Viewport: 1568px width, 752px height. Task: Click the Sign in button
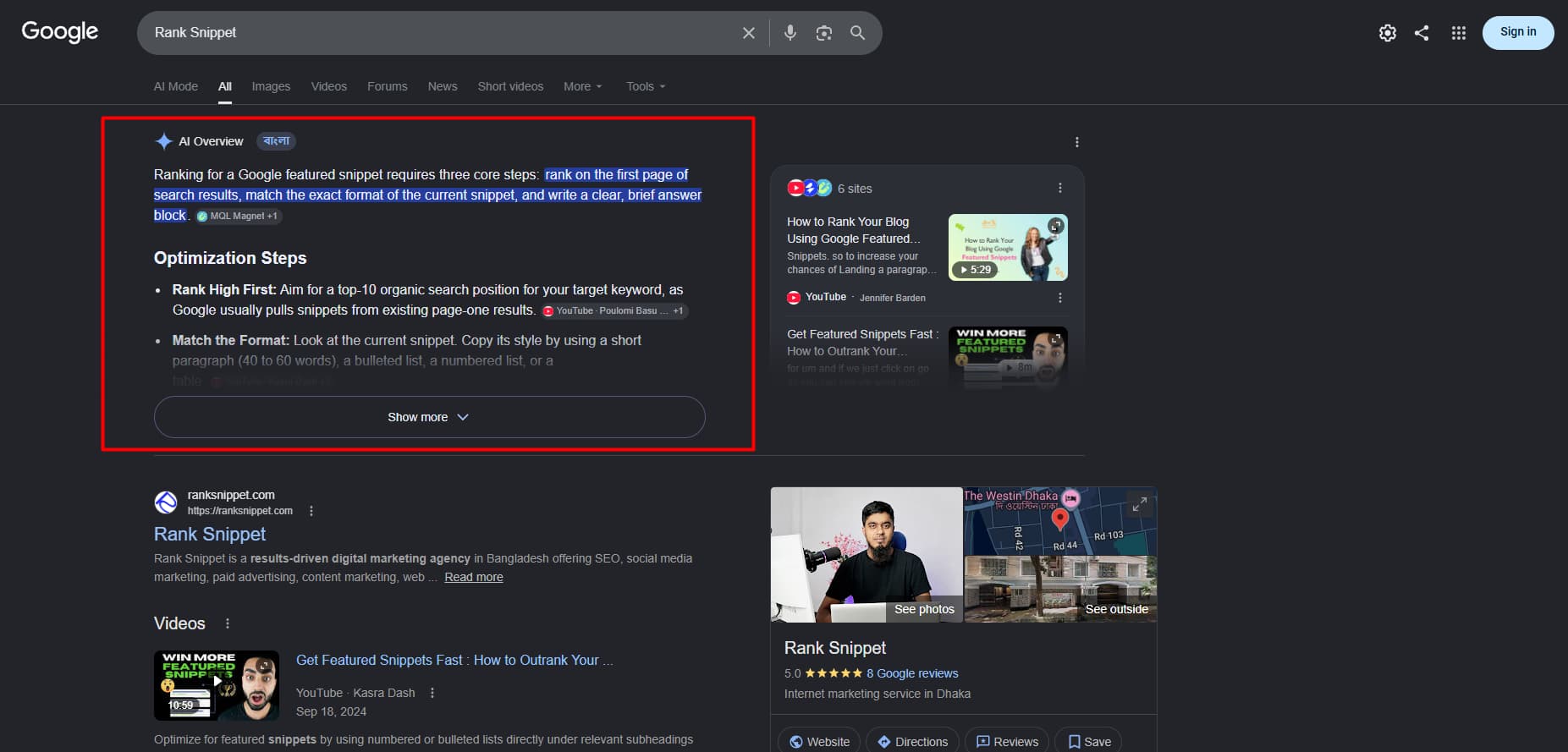click(1518, 32)
